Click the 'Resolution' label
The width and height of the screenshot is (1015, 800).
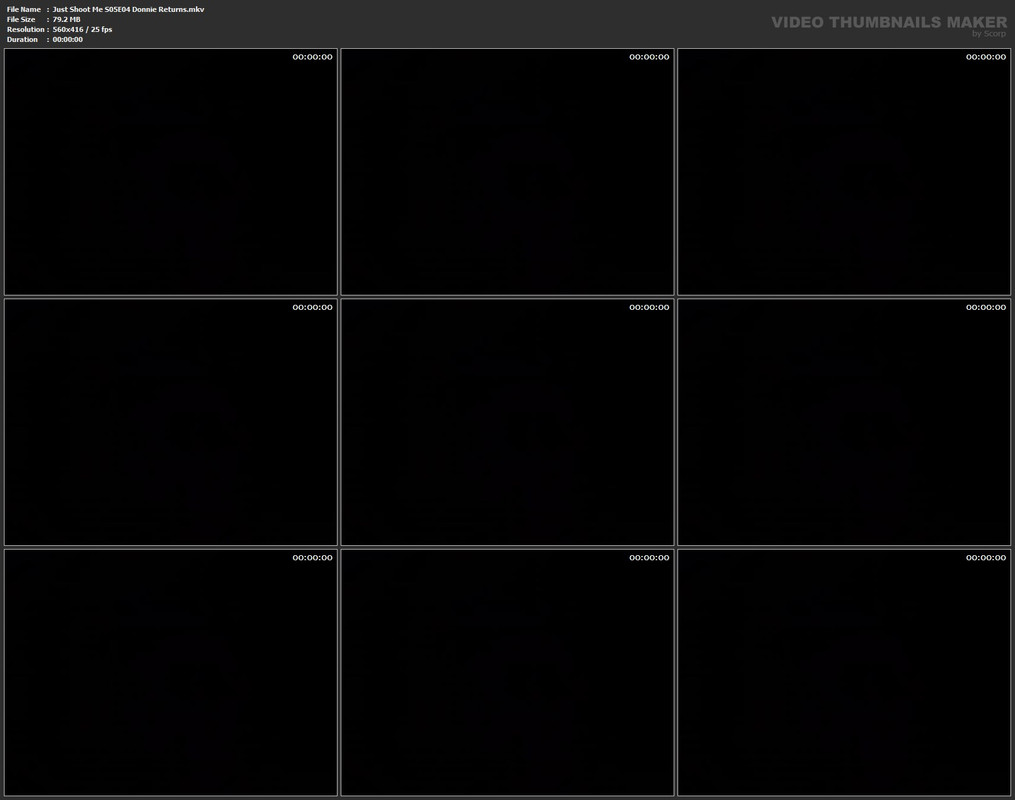(x=26, y=30)
